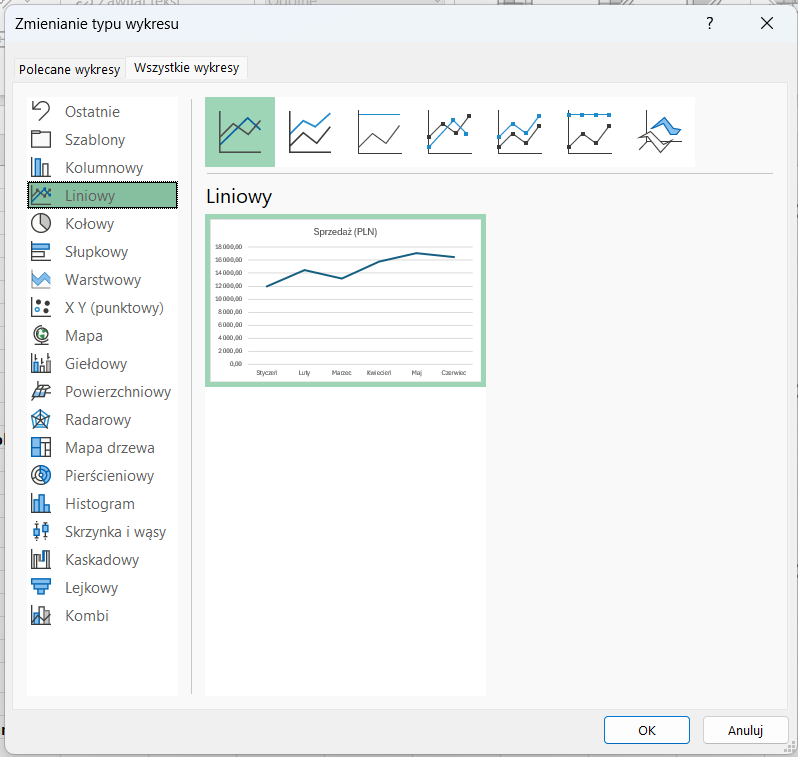Select the stacked line chart subtype icon
The width and height of the screenshot is (798, 757).
(x=310, y=132)
